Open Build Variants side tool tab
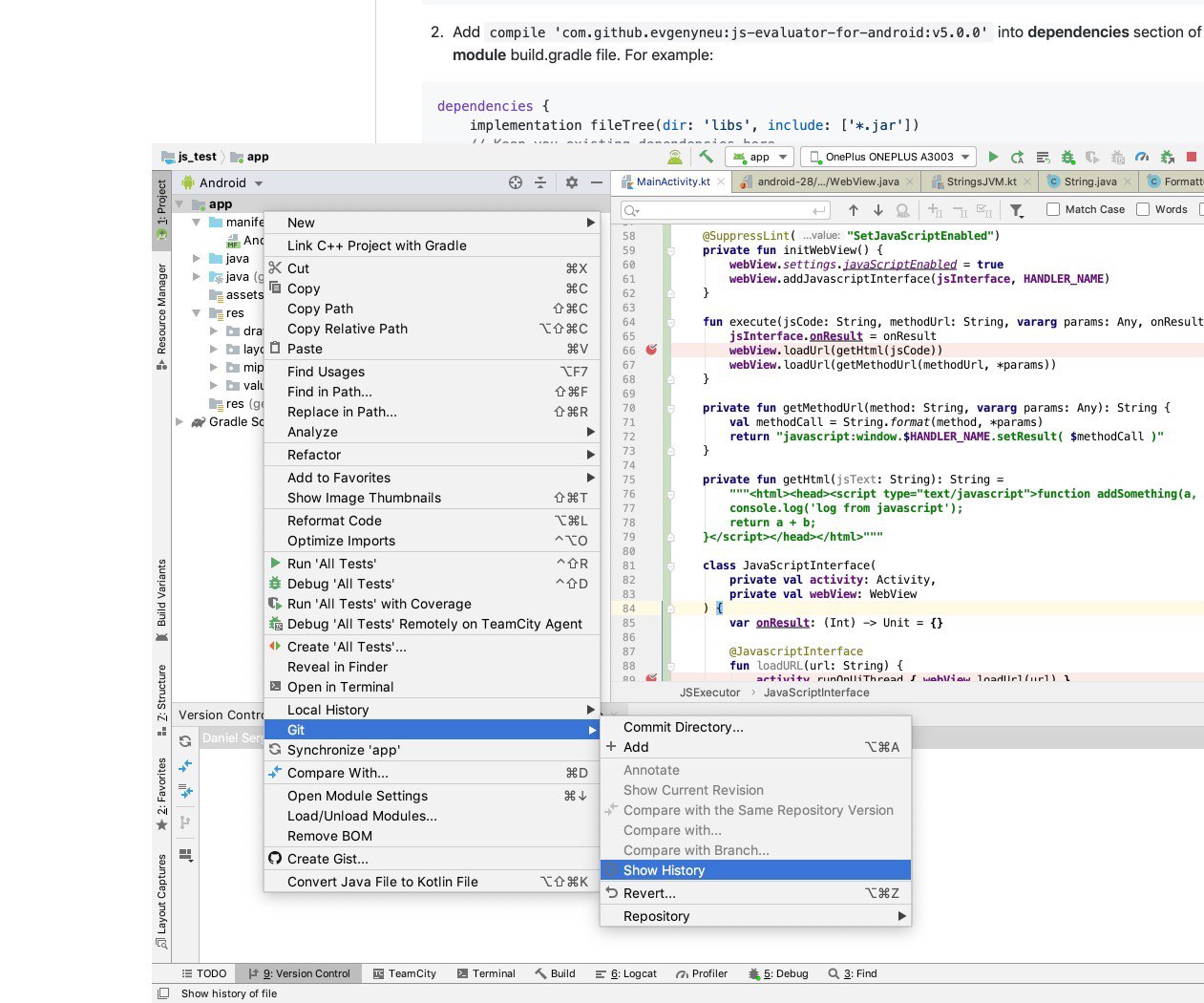Image resolution: width=1204 pixels, height=1003 pixels. [x=161, y=601]
